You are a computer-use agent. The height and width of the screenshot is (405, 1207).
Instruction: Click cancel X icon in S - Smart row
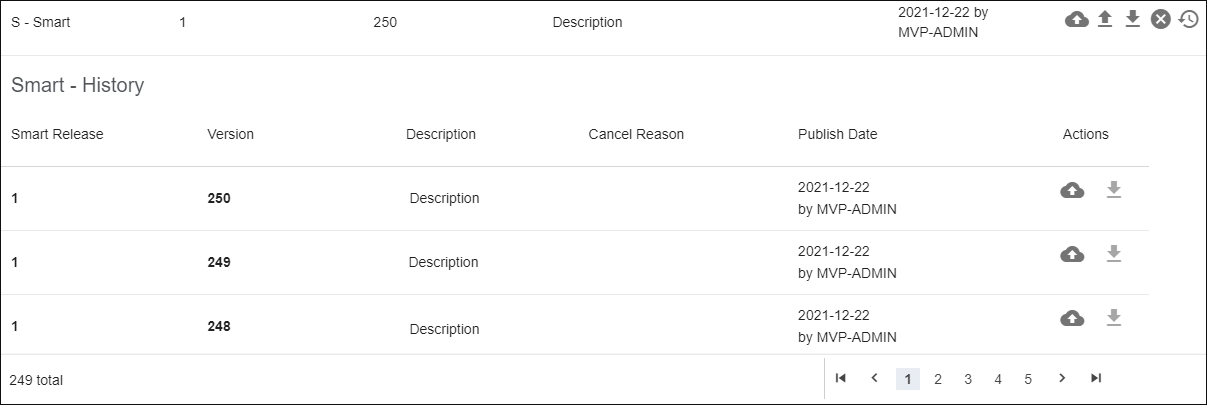[1160, 19]
